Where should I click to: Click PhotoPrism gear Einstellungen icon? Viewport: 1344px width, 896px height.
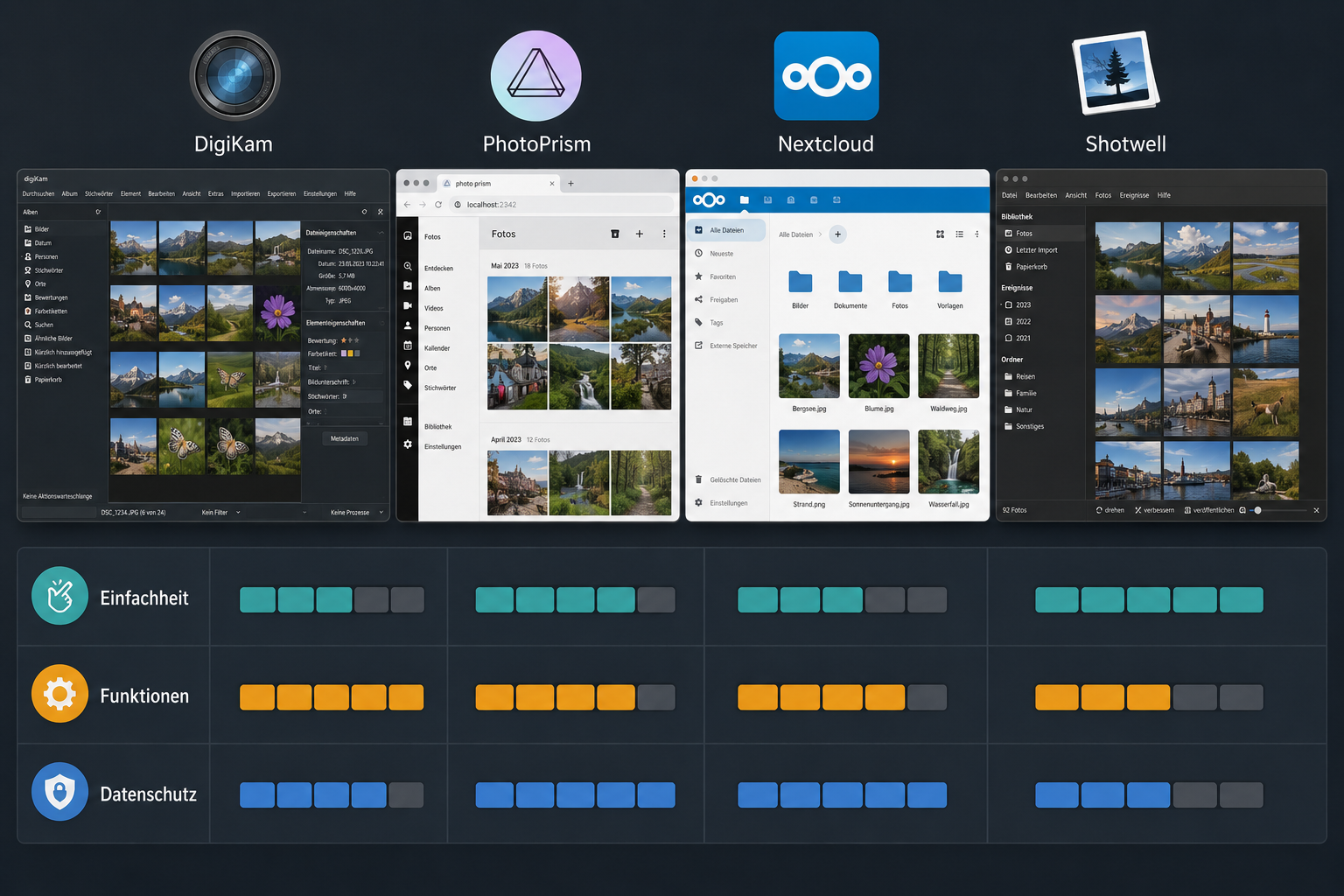pyautogui.click(x=408, y=444)
